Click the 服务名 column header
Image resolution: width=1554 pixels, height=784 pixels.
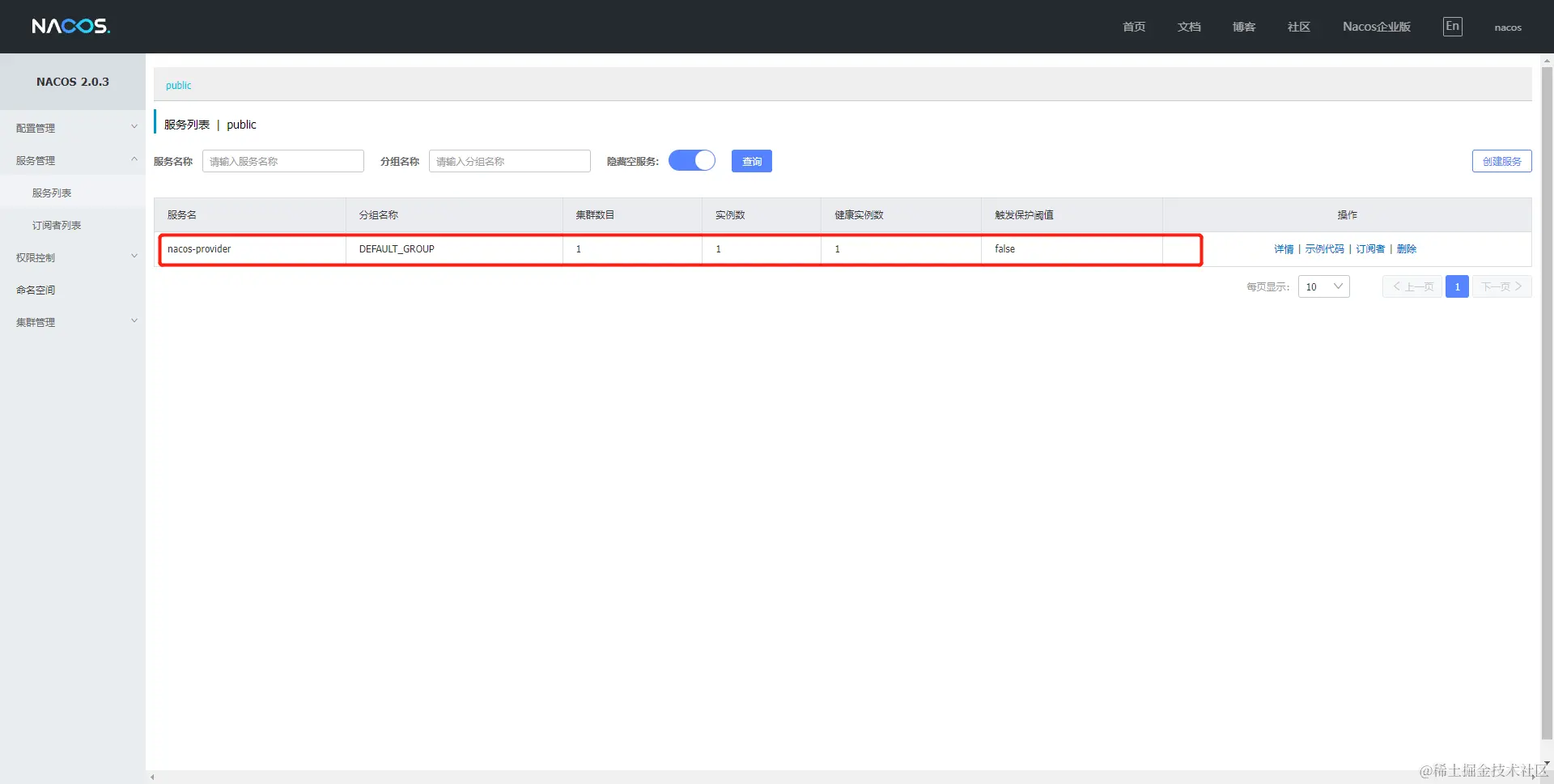coord(250,215)
